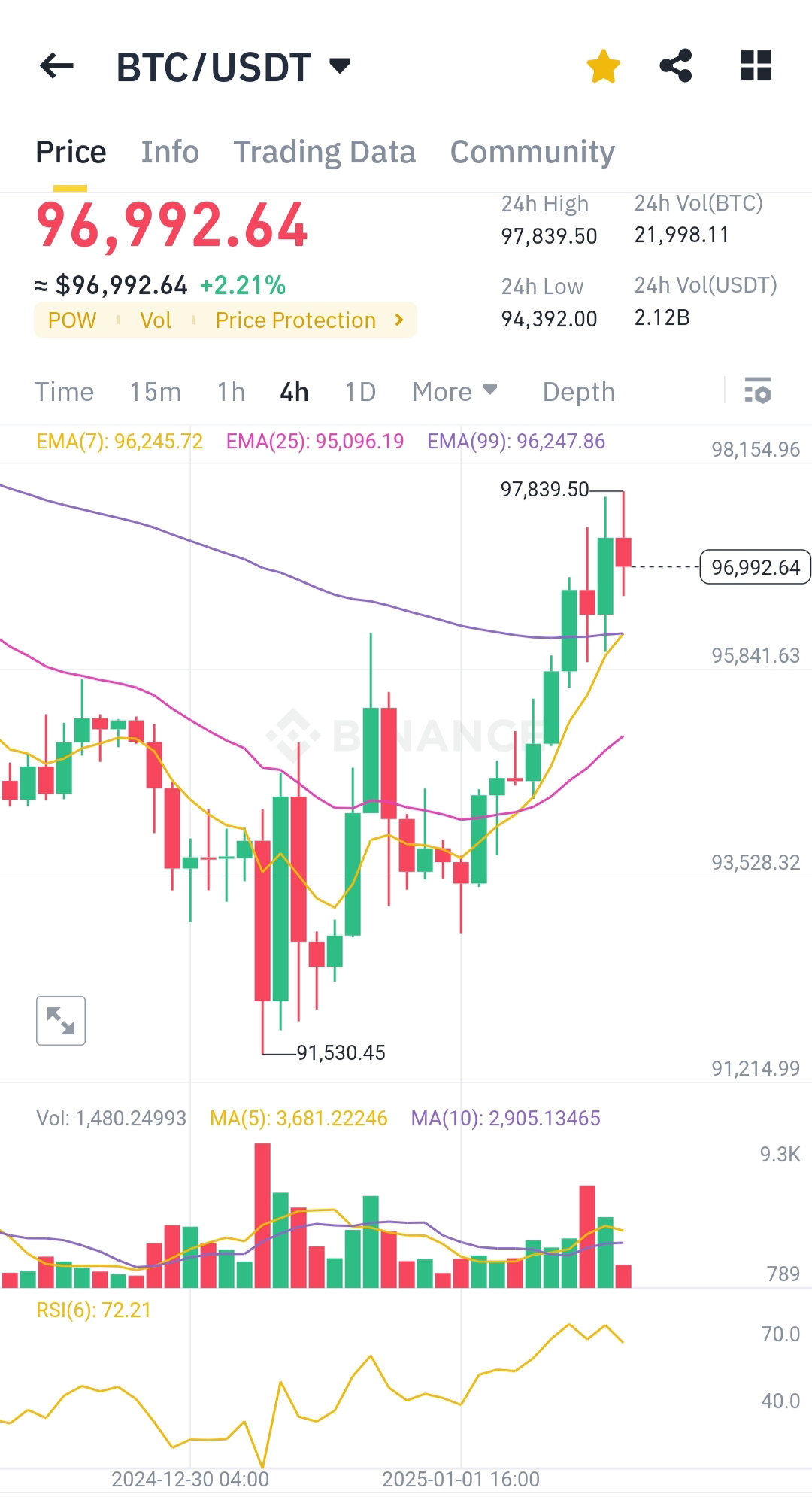
Task: Expand the More timeframes dropdown
Action: [x=455, y=392]
